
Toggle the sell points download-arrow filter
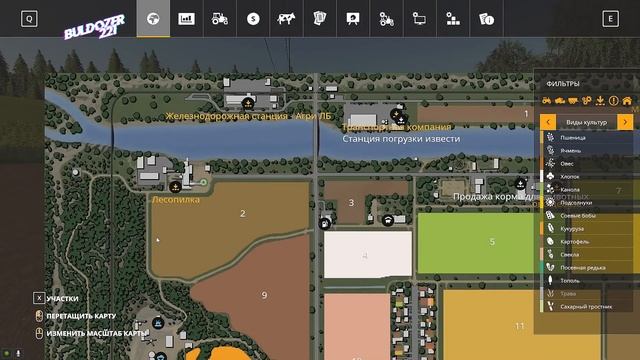click(x=600, y=100)
